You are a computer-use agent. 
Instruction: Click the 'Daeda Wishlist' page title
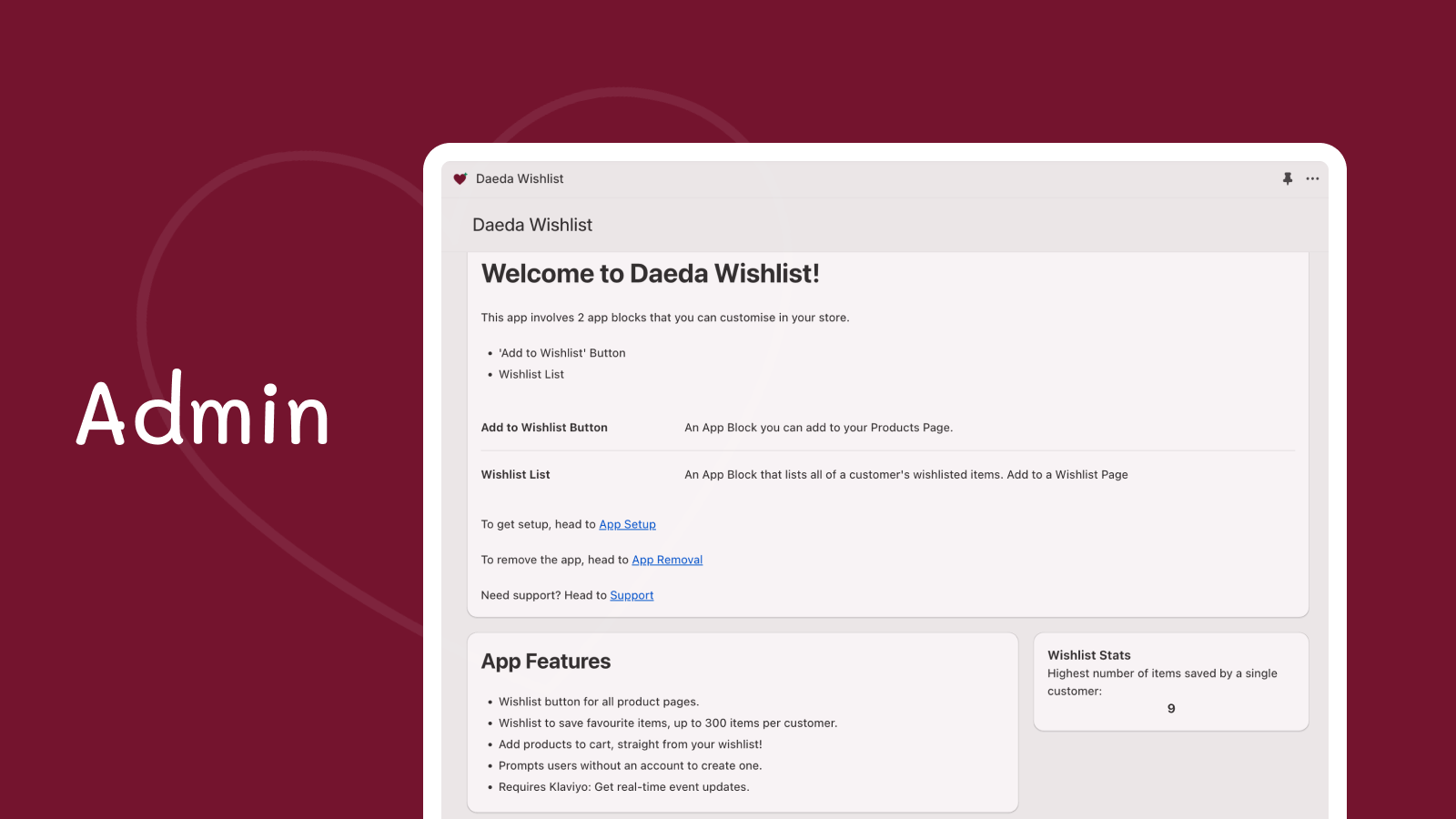532,225
